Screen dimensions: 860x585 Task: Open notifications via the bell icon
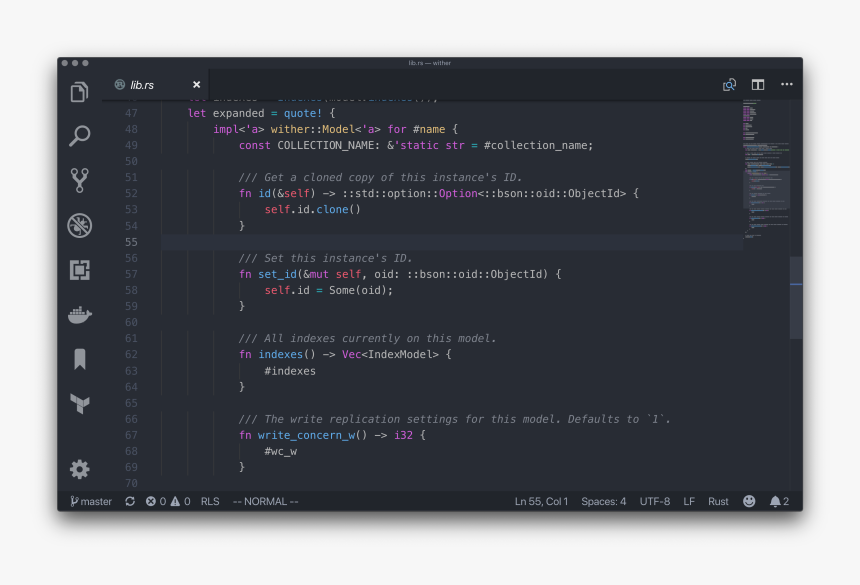pos(779,501)
